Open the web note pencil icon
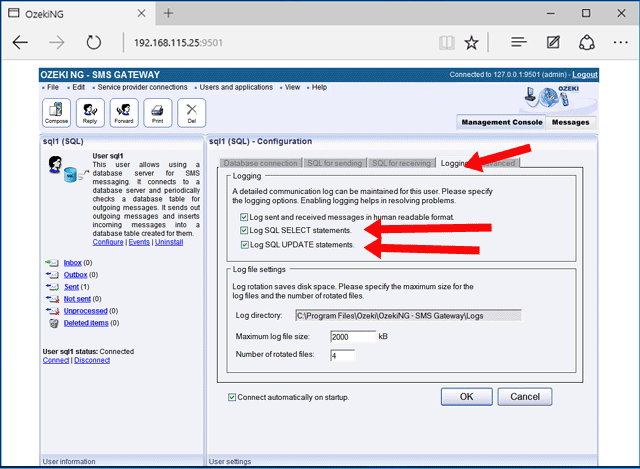Screen dimensions: 640x469 [553, 42]
